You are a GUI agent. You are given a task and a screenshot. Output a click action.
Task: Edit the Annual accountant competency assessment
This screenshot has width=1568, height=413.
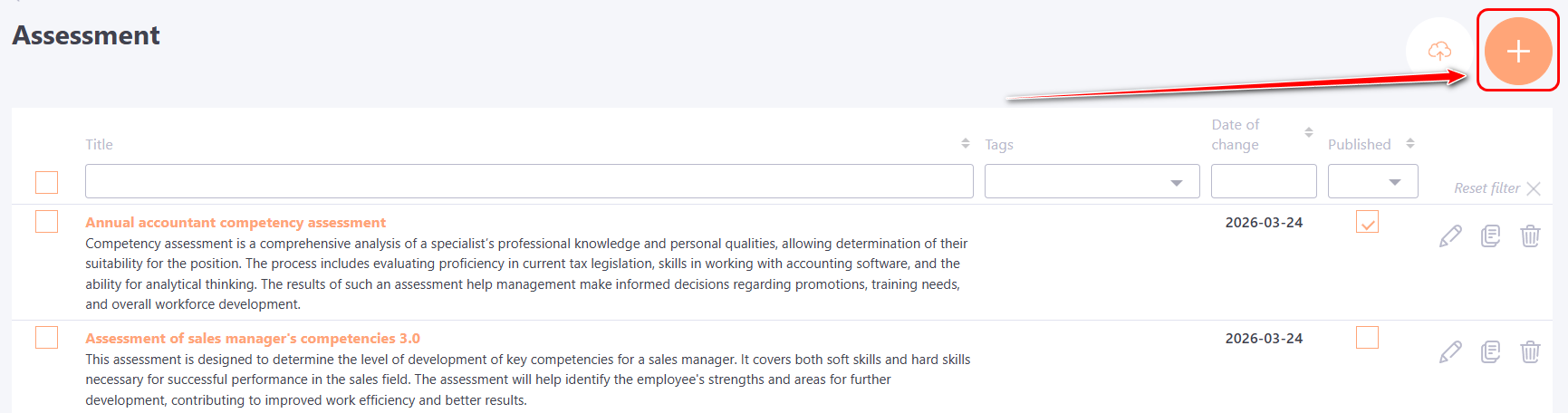tap(1450, 236)
